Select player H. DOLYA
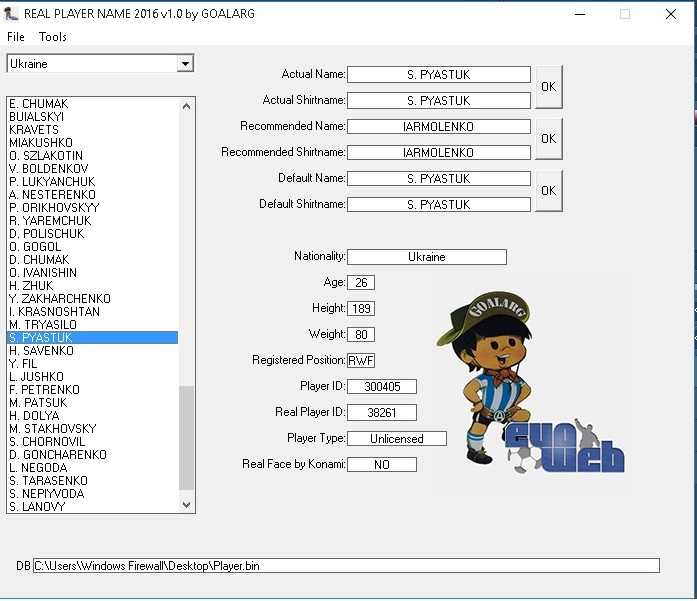Screen dimensions: 697x601 [92, 416]
